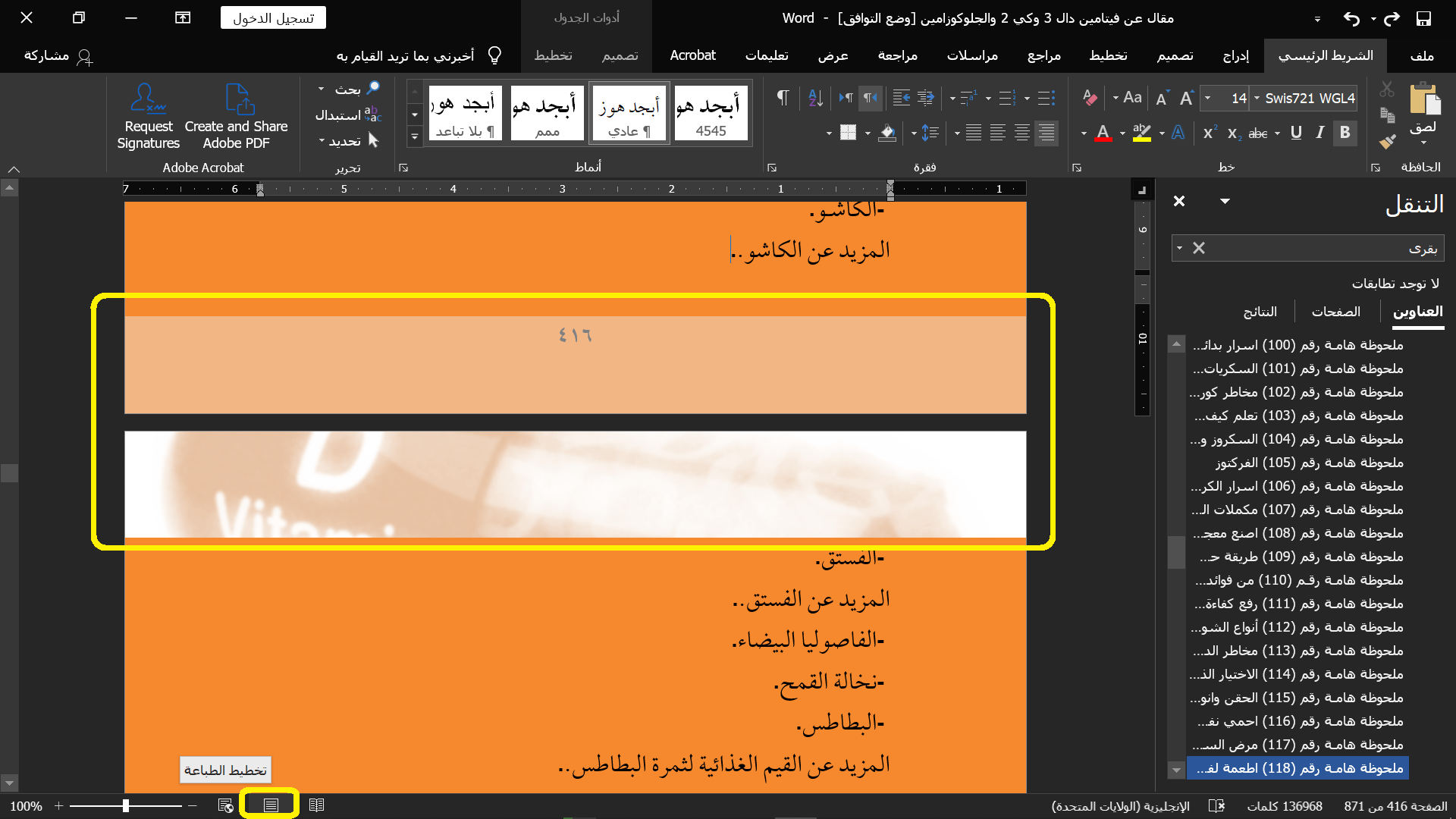The image size is (1456, 819).
Task: Switch to the الصفحات navigation tab
Action: pyautogui.click(x=1335, y=312)
